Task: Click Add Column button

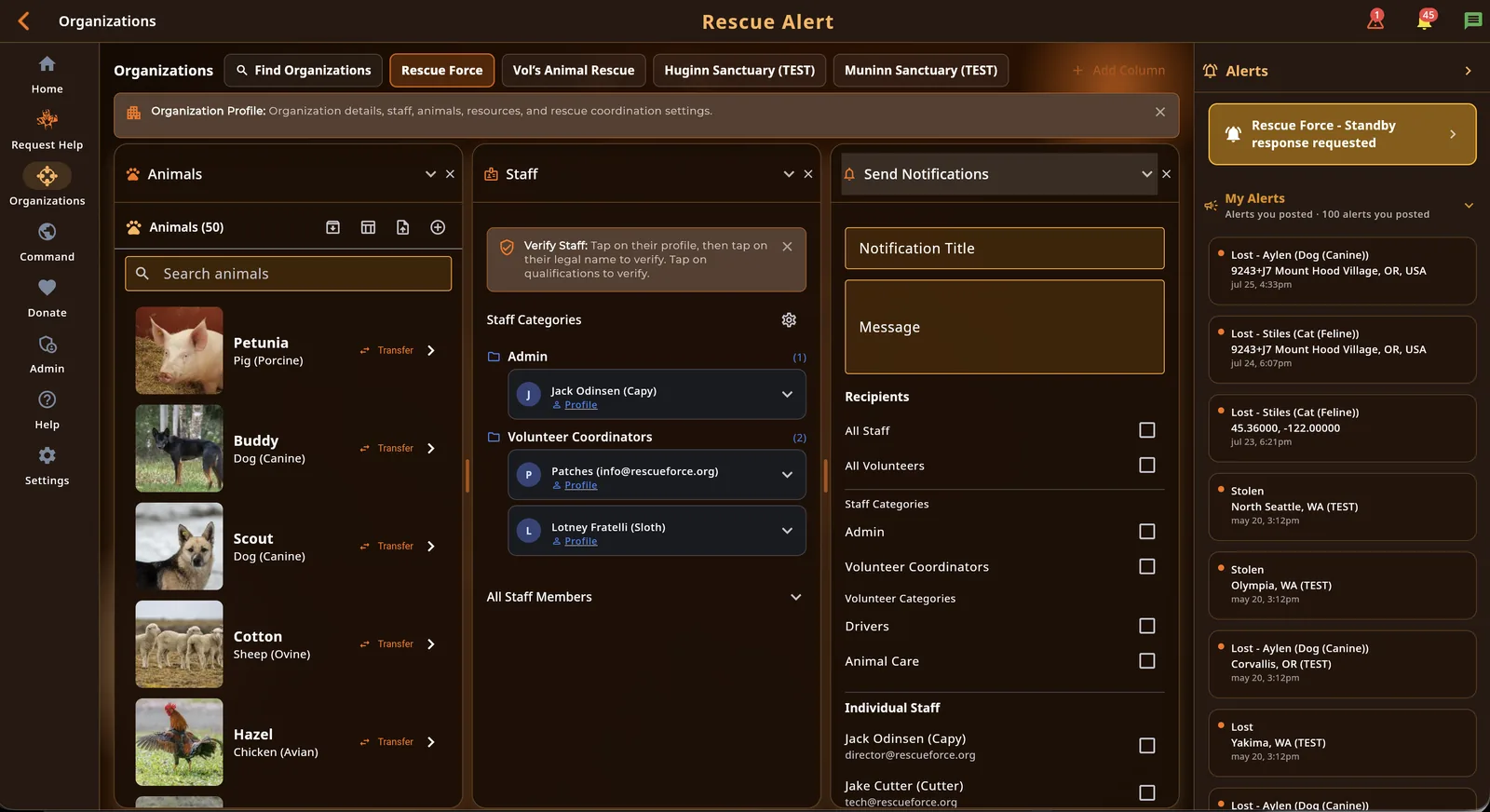Action: tap(1118, 70)
